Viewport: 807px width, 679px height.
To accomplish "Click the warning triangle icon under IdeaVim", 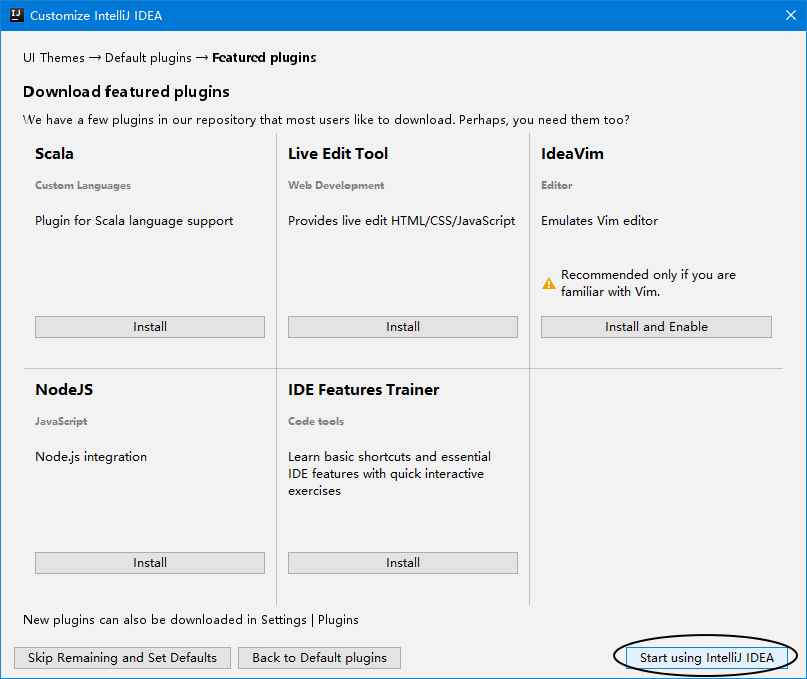I will pyautogui.click(x=548, y=283).
